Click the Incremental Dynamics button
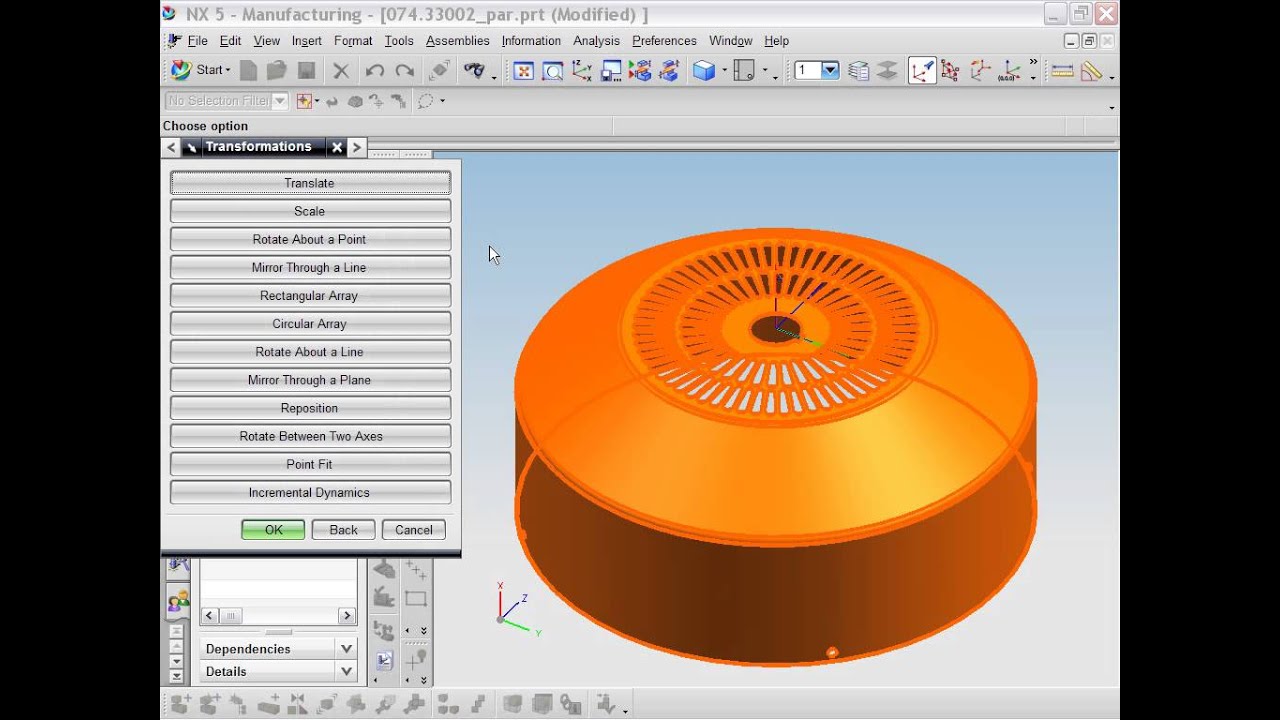Viewport: 1280px width, 720px height. 310,492
